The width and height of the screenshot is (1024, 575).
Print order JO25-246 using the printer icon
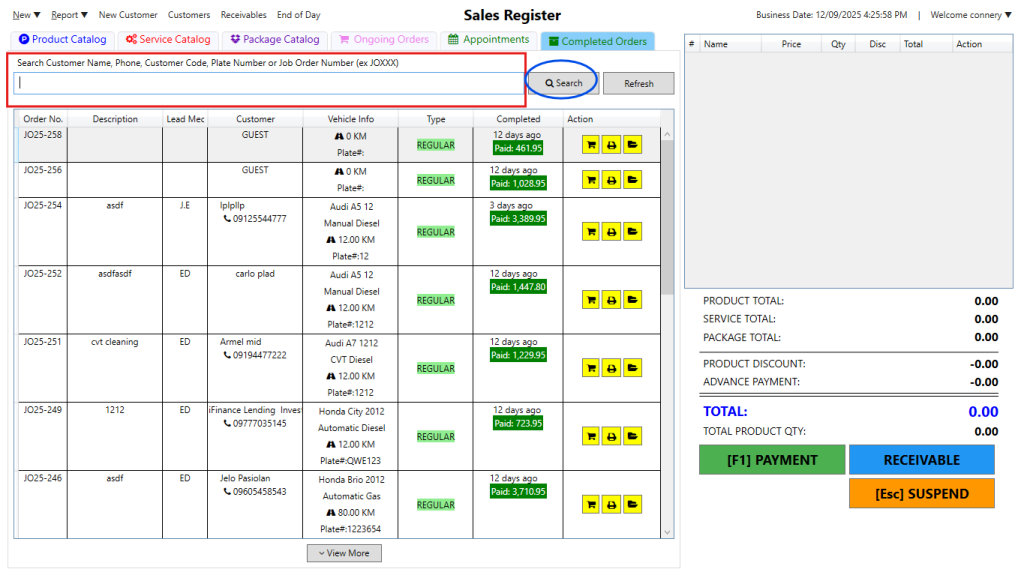611,504
